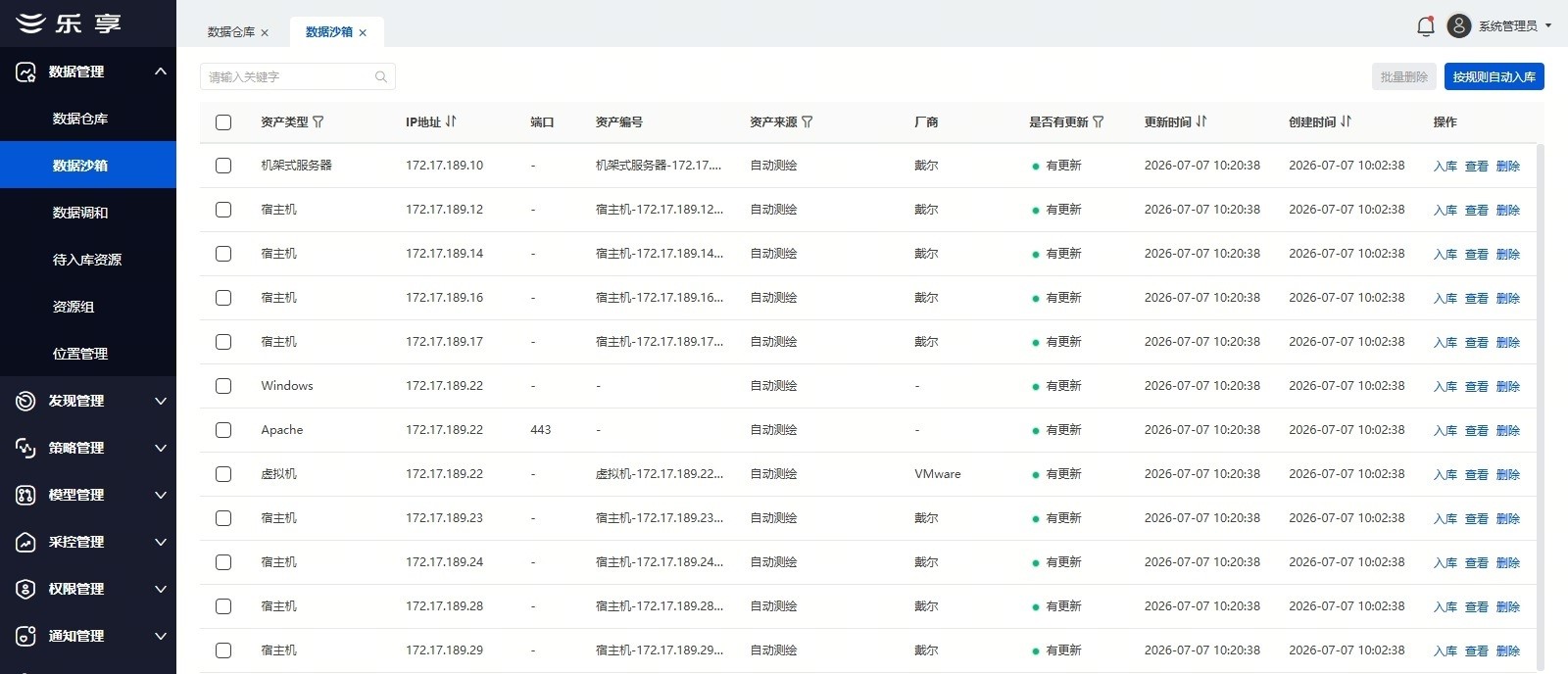Click the 策略管理 sidebar icon
Screen dimensions: 1568x674
click(25, 448)
